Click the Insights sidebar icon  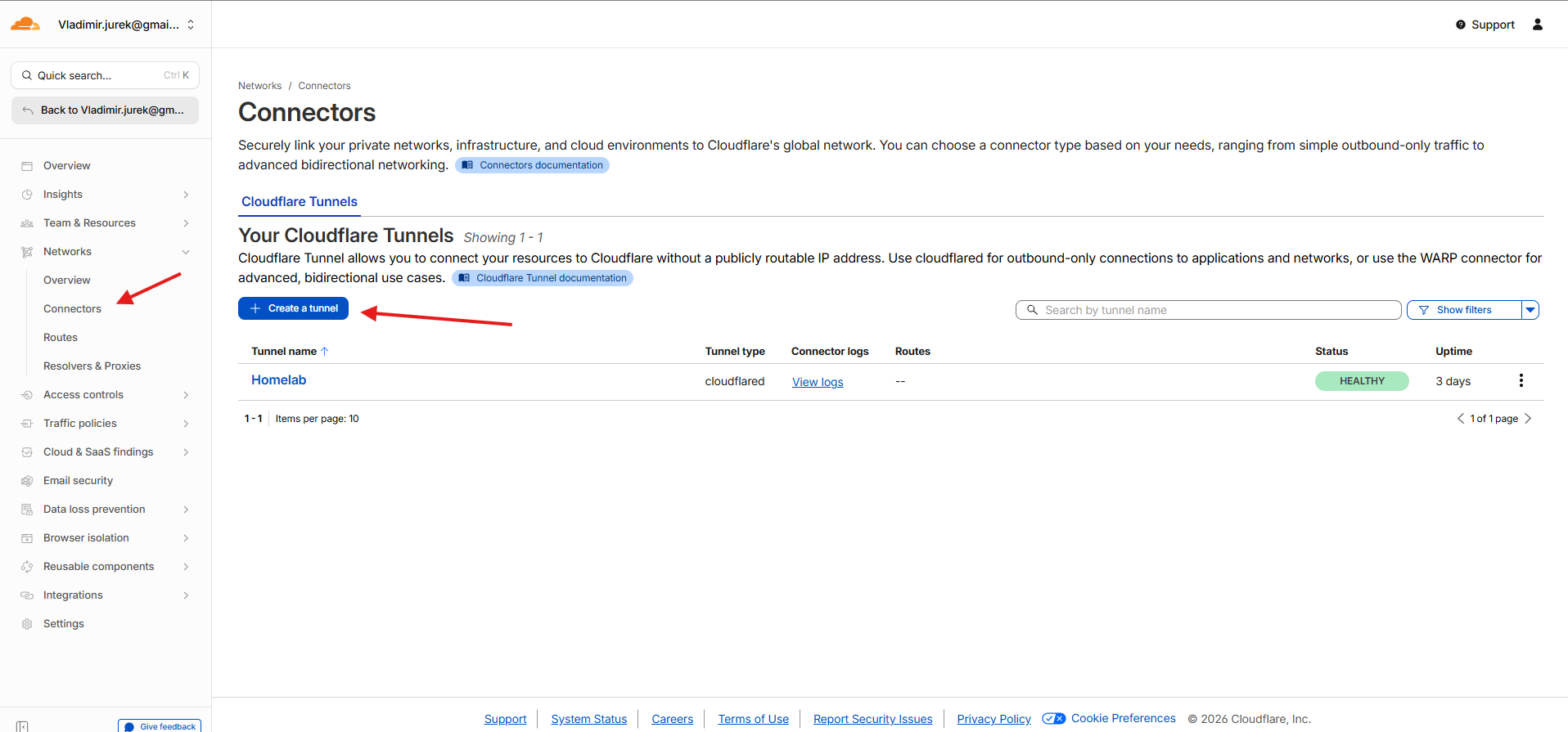pyautogui.click(x=27, y=195)
